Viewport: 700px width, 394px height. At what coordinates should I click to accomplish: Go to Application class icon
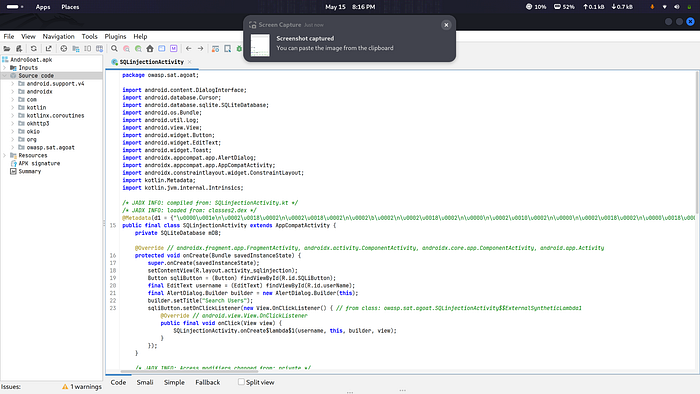point(162,49)
